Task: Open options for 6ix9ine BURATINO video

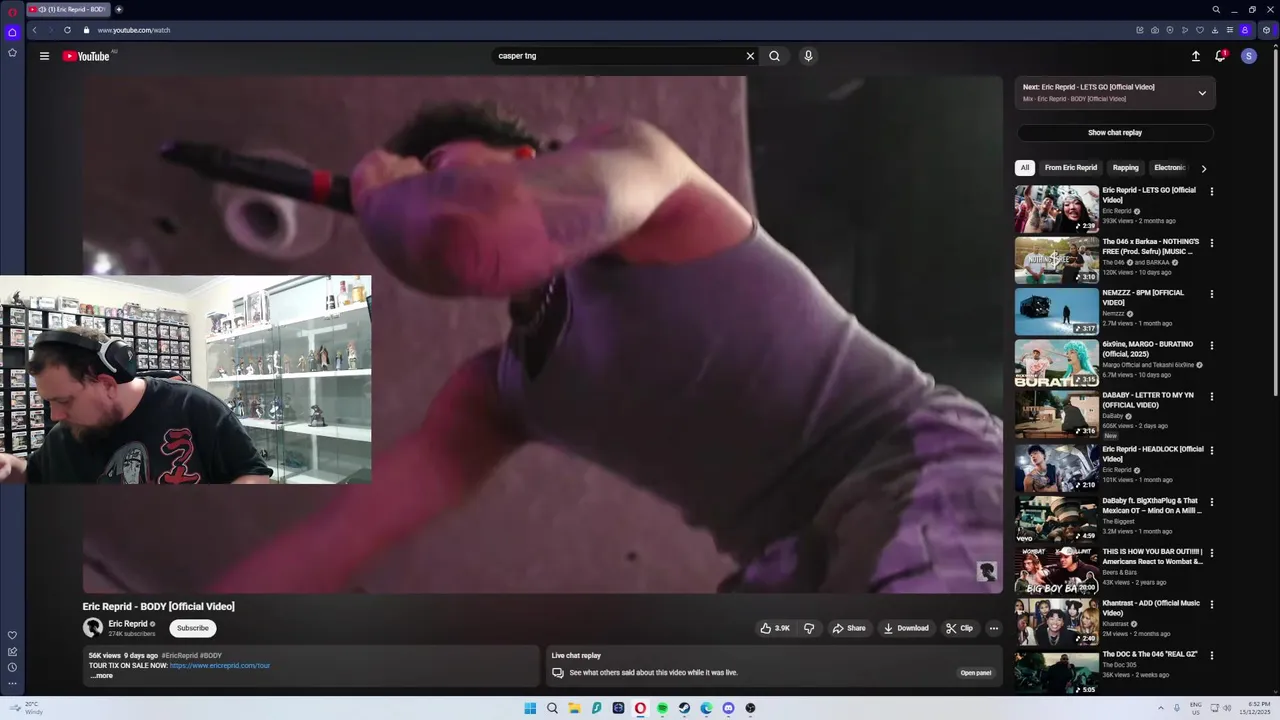Action: (x=1212, y=345)
